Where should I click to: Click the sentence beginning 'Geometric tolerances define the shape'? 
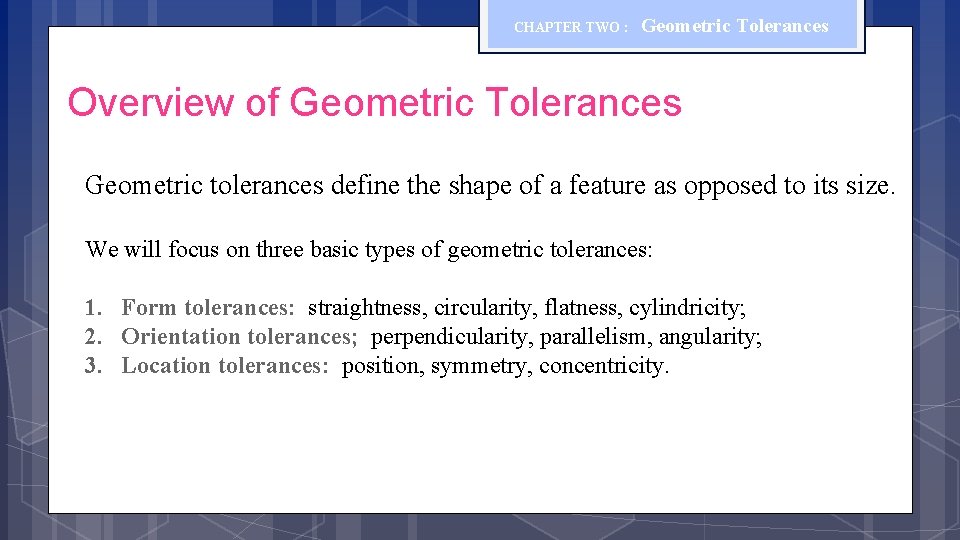490,186
